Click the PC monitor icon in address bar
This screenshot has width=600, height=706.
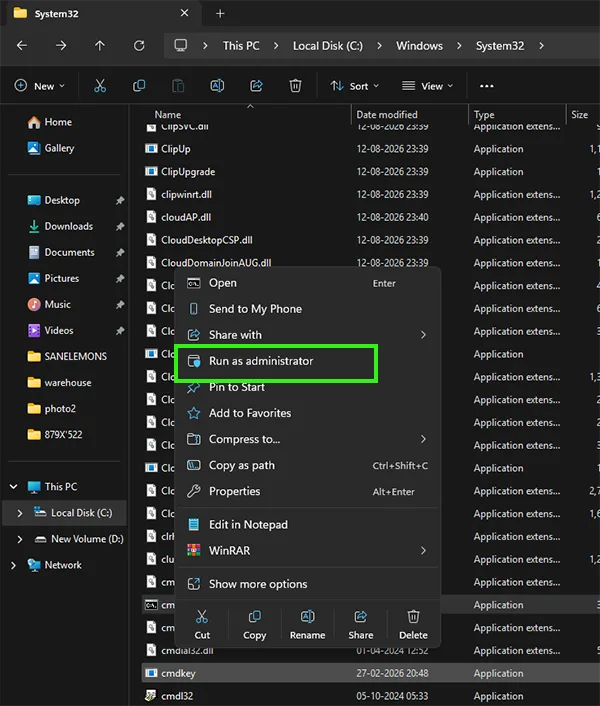(x=180, y=45)
